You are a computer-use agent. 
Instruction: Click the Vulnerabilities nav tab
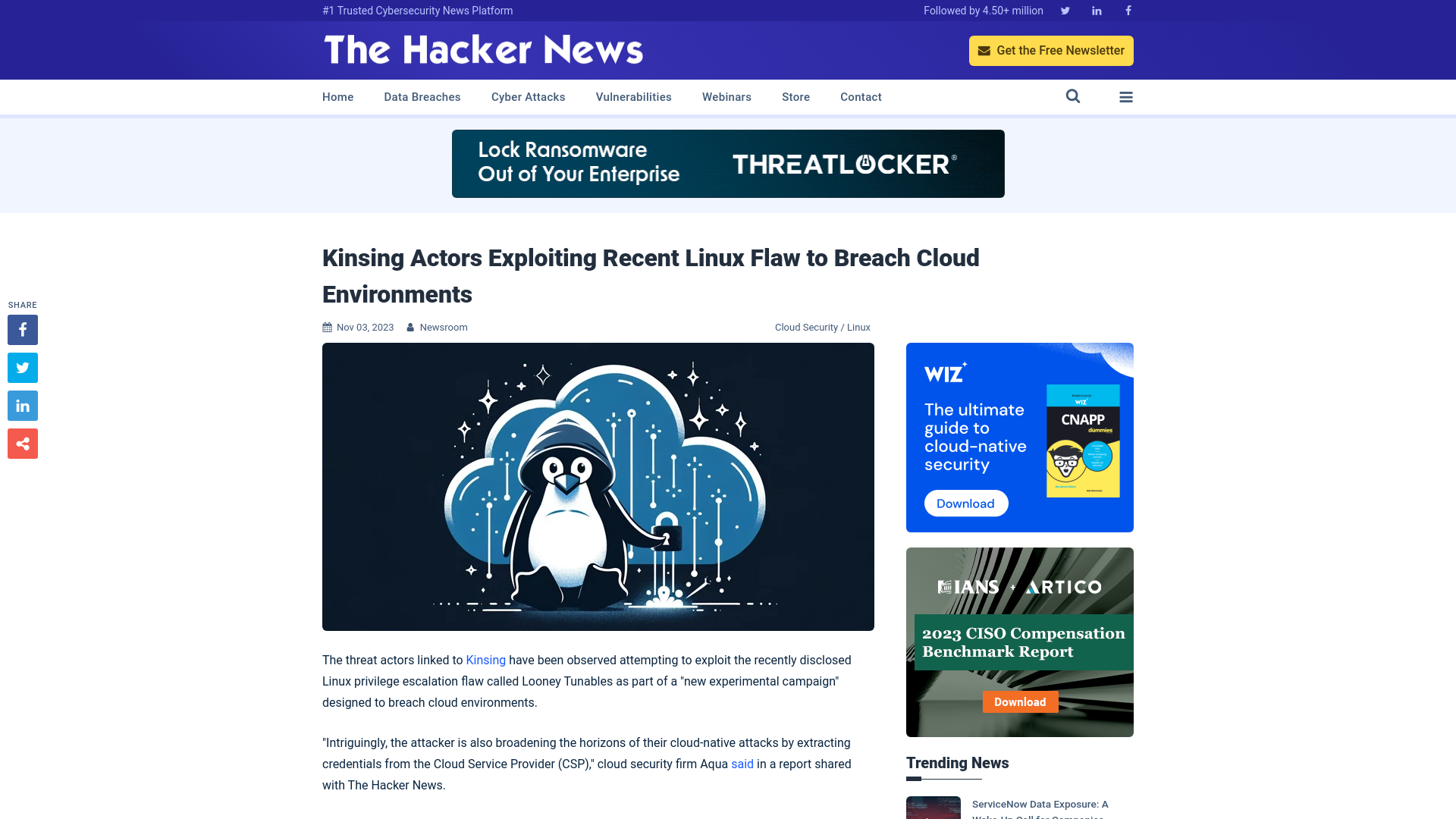point(633,96)
